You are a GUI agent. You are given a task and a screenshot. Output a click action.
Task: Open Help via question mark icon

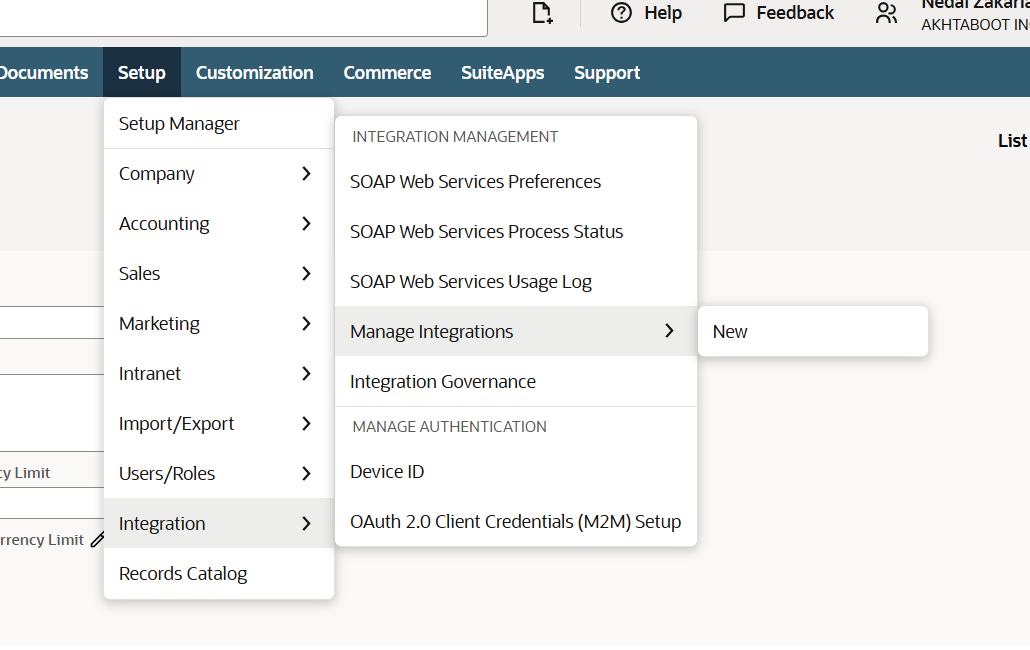tap(621, 12)
